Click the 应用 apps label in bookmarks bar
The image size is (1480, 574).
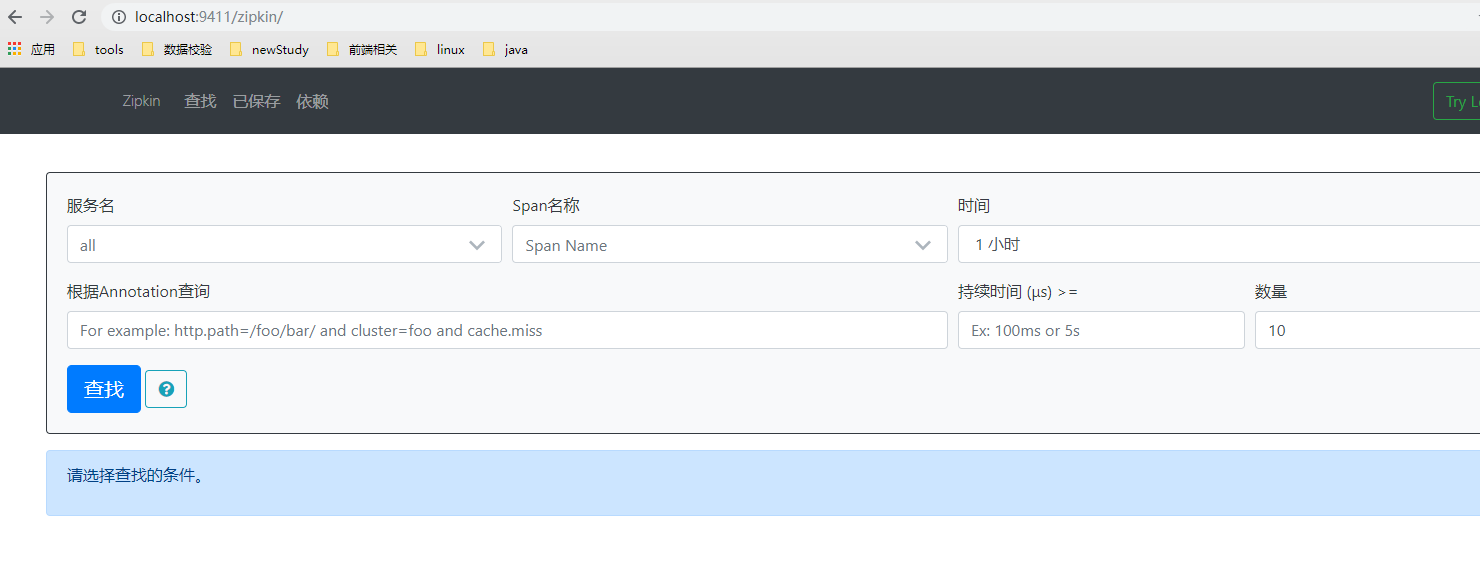(x=43, y=49)
